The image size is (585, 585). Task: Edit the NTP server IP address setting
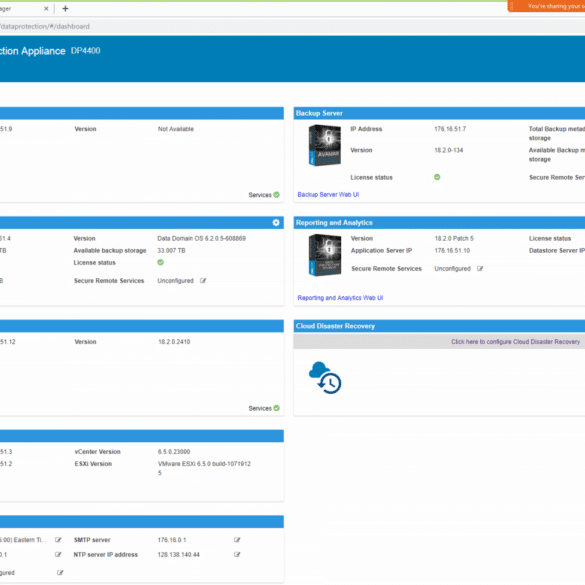coord(237,554)
